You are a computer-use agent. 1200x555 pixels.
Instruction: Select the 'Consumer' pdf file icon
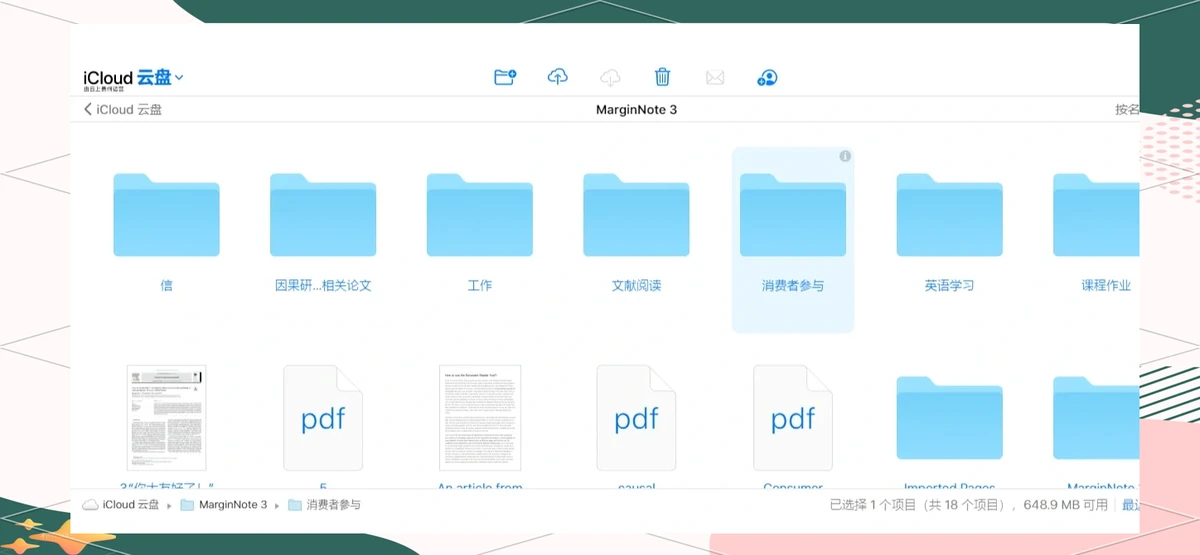click(793, 417)
